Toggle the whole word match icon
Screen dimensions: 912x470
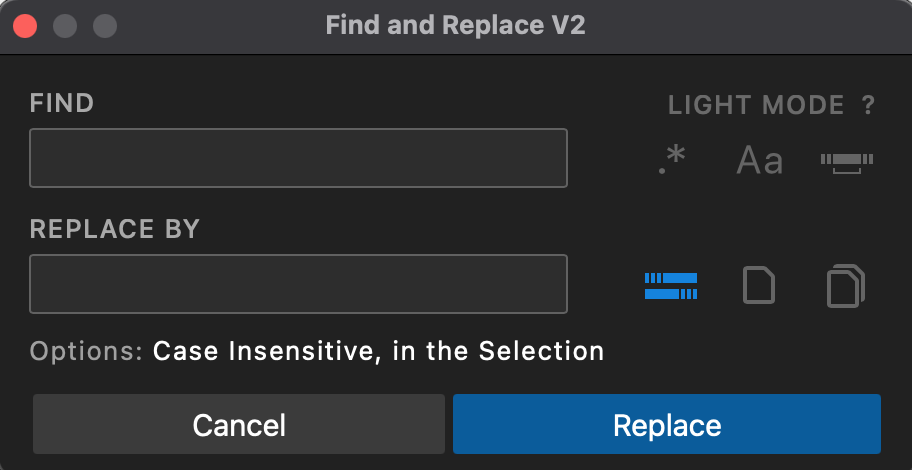(847, 162)
